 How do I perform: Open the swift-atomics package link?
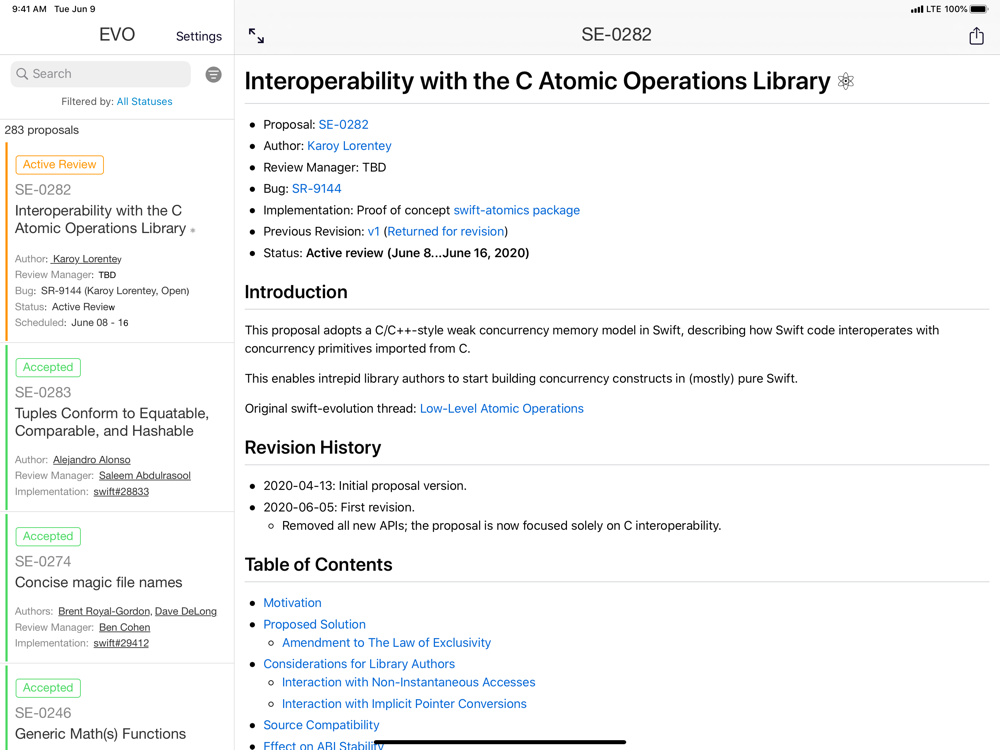pyautogui.click(x=516, y=210)
